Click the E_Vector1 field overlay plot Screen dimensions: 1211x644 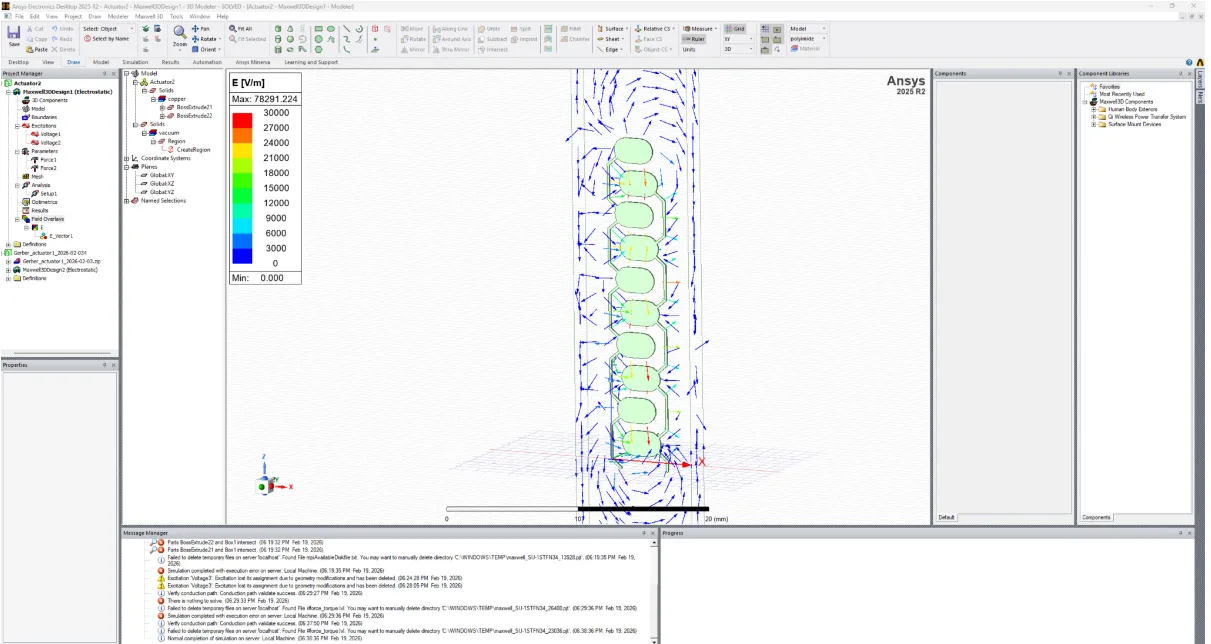point(62,236)
